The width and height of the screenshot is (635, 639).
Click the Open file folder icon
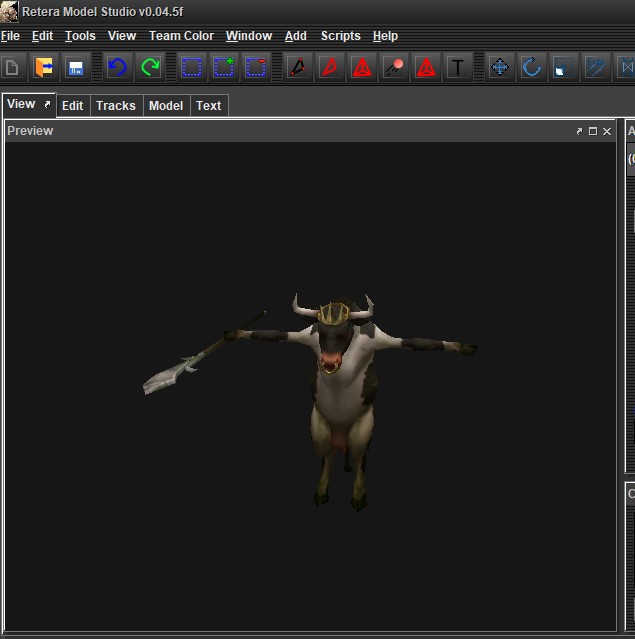[44, 67]
